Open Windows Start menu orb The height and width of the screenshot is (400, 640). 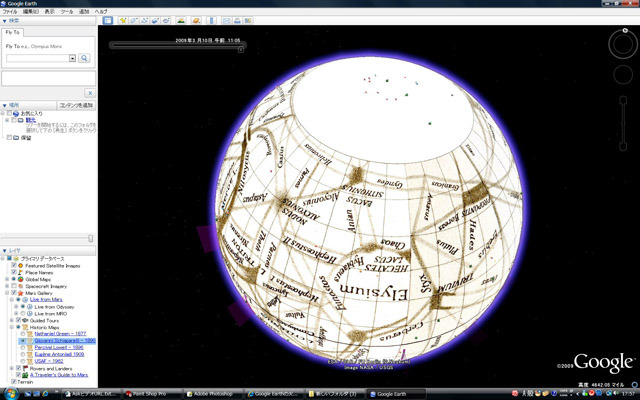coord(11,393)
